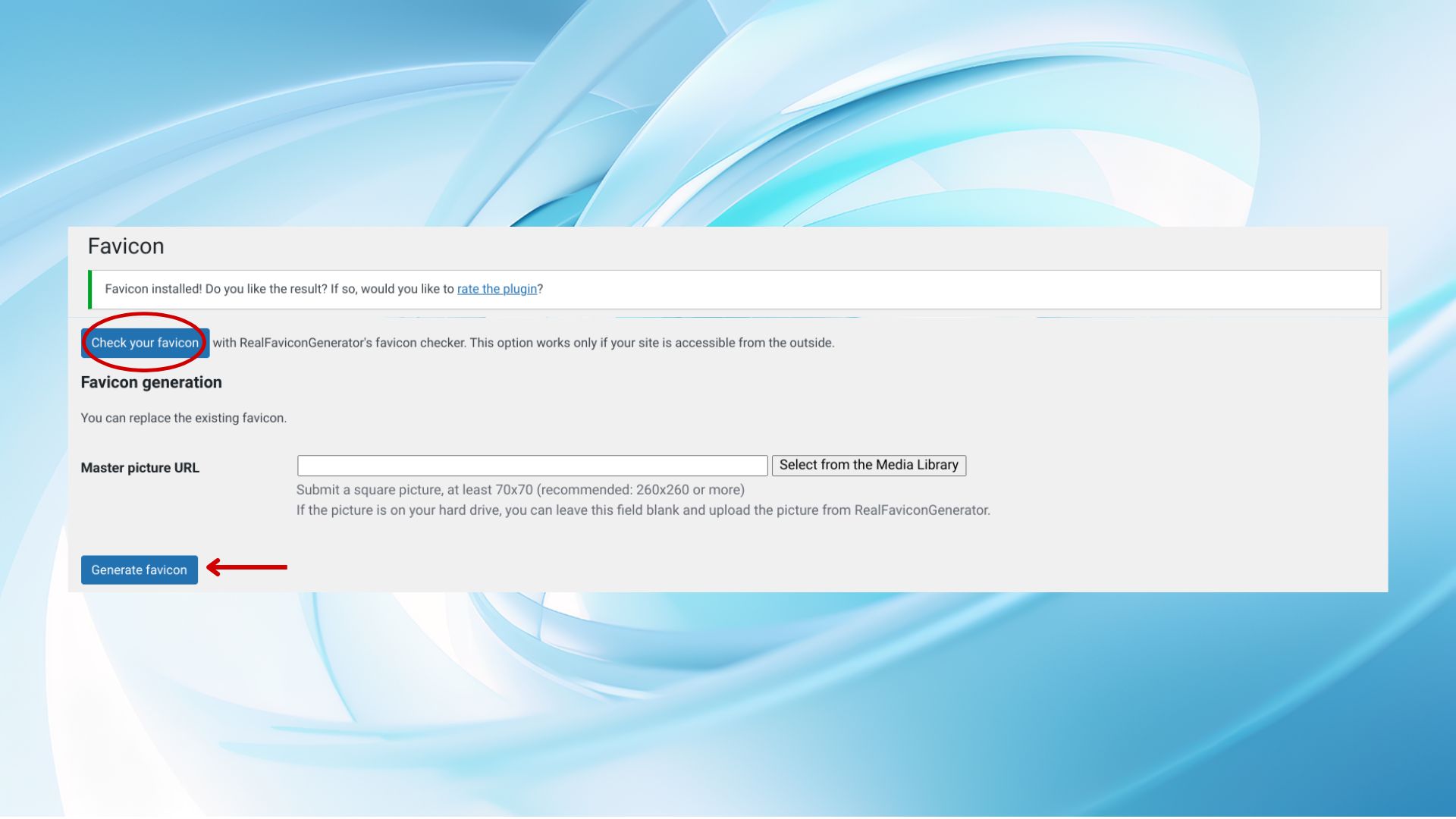The width and height of the screenshot is (1456, 819).
Task: Click the Check your favicon button
Action: [x=145, y=343]
